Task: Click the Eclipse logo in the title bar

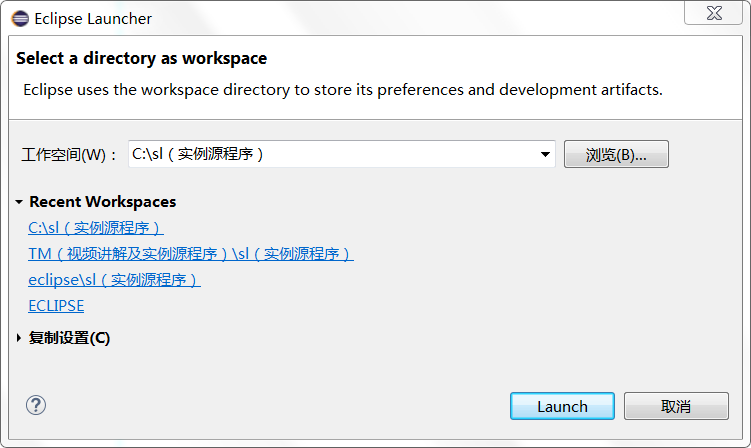Action: [x=20, y=19]
